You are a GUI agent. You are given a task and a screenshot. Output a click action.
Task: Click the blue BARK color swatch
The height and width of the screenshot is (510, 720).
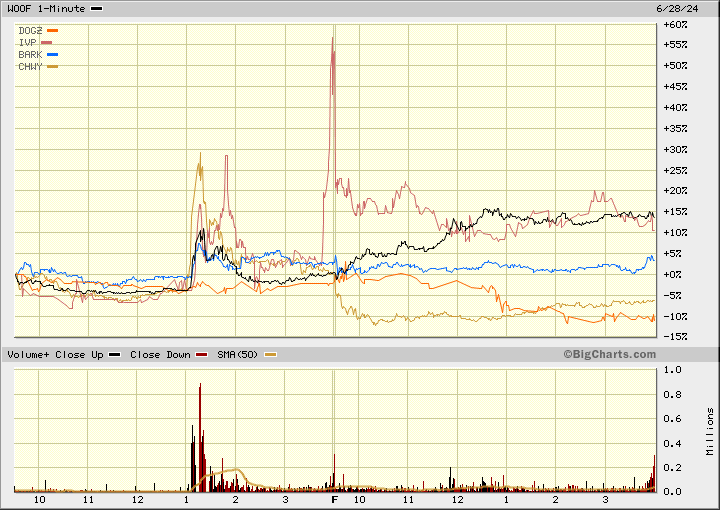click(x=52, y=55)
